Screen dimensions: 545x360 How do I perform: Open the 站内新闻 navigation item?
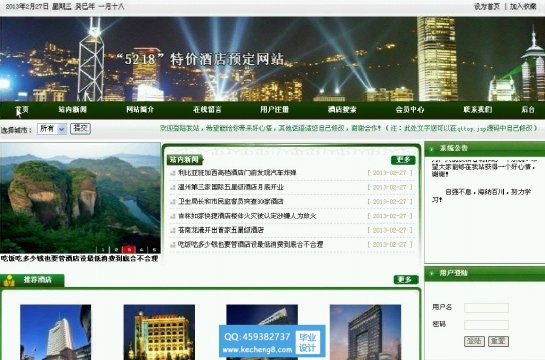click(72, 110)
